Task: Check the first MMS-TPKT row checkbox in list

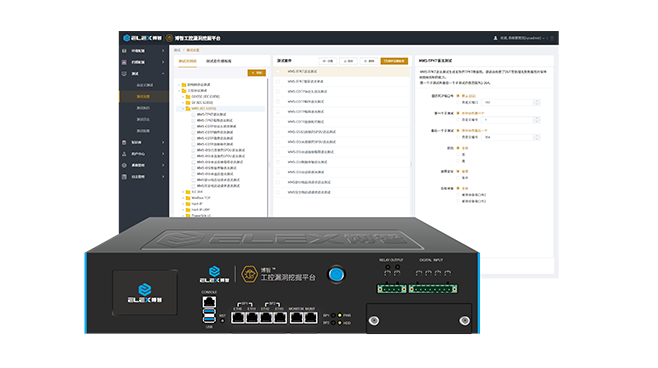Action: point(278,71)
